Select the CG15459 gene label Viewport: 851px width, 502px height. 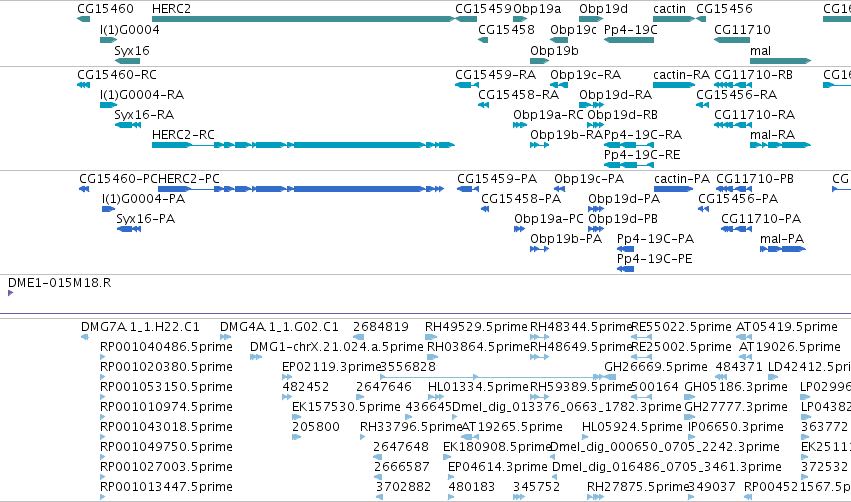pos(484,9)
